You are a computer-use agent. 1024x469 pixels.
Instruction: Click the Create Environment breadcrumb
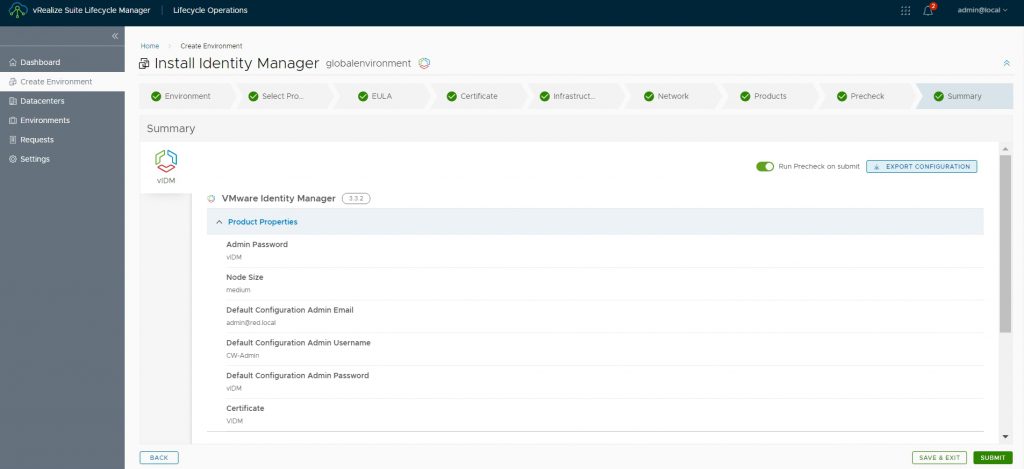[211, 46]
